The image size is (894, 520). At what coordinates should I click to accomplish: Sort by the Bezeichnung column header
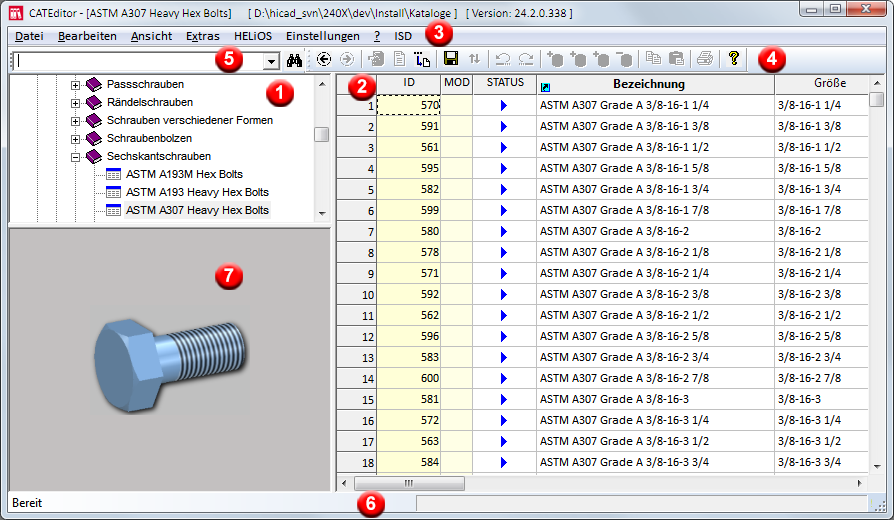coord(649,84)
